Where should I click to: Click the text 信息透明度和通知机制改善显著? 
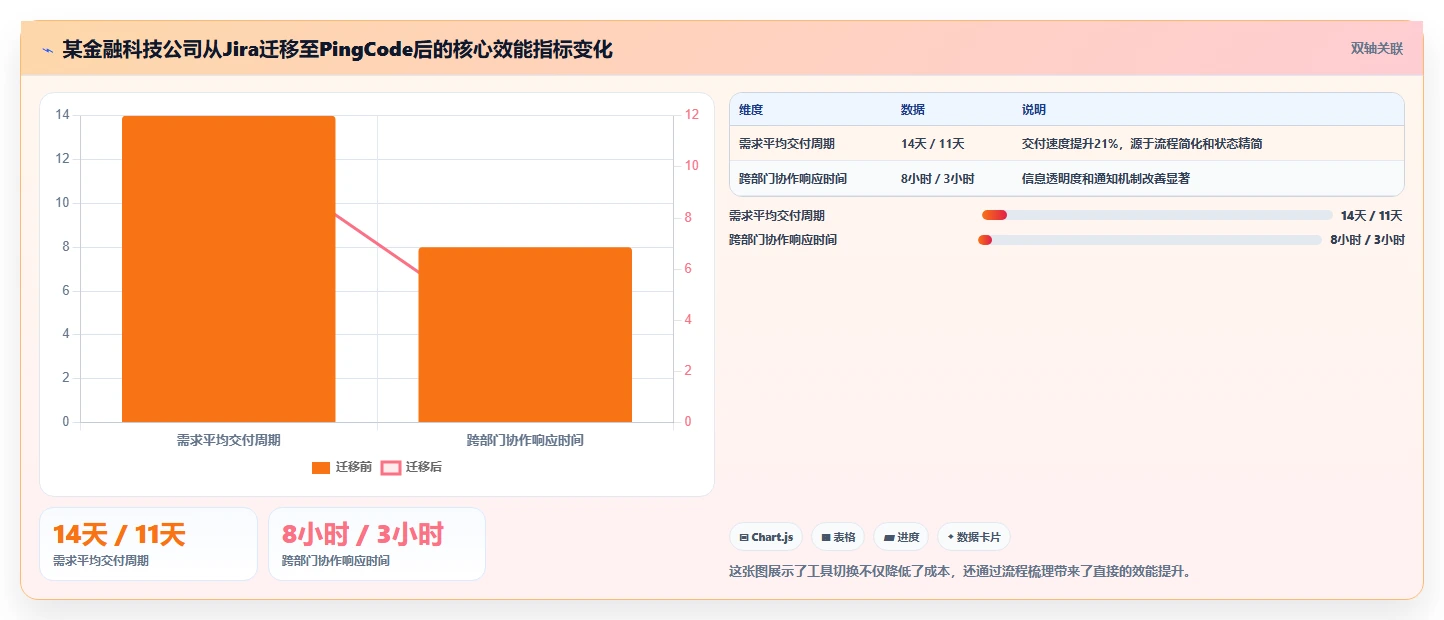point(1106,179)
